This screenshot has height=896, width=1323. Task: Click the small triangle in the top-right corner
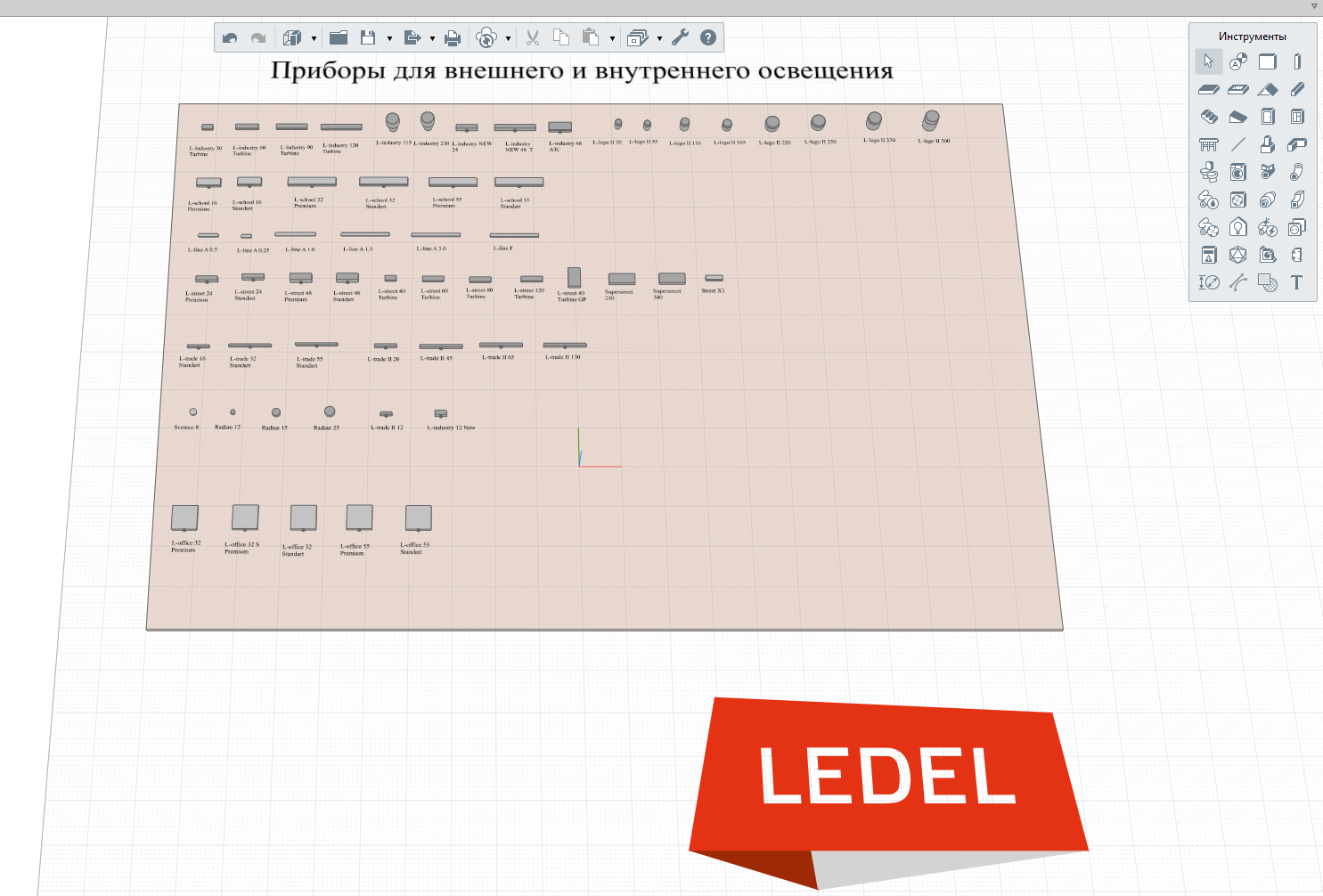tap(1314, 6)
